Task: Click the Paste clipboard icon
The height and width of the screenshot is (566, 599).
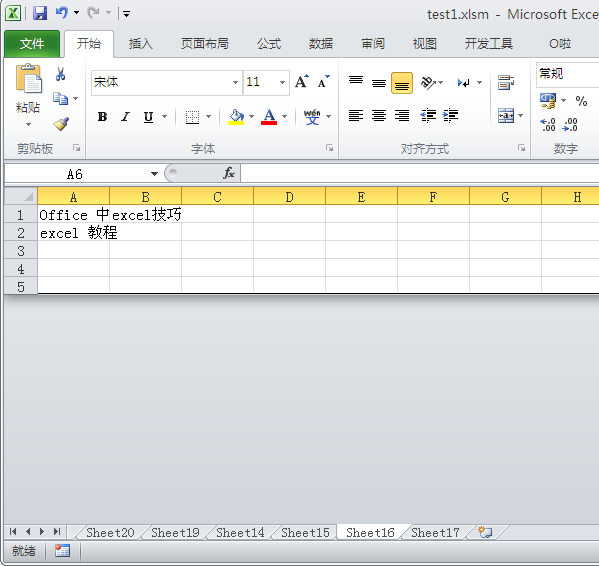Action: pos(28,78)
